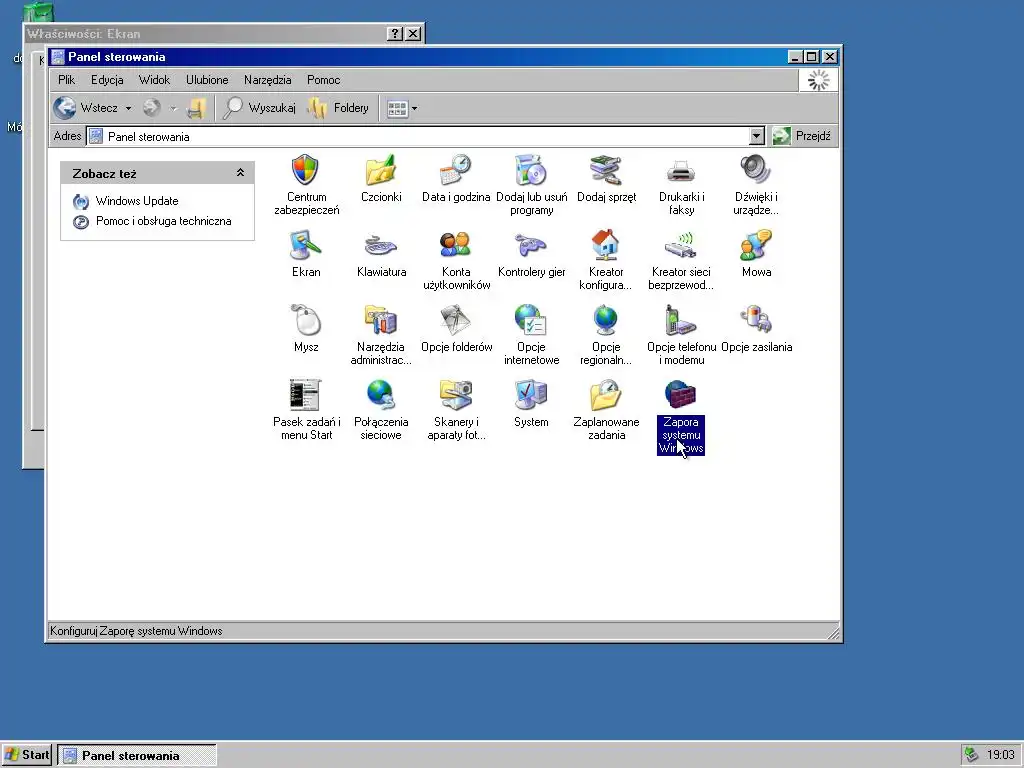Toggle the Foldery pane button
The height and width of the screenshot is (768, 1024).
338,108
